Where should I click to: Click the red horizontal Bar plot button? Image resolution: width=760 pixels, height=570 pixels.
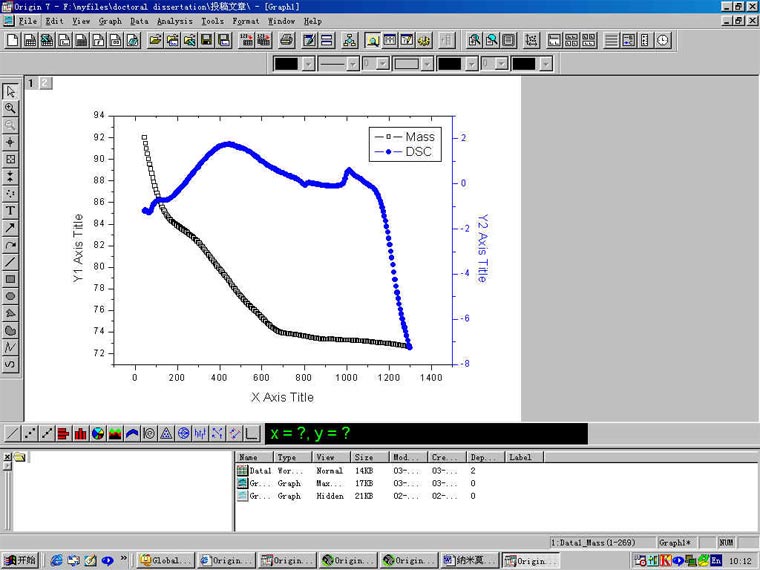tap(63, 433)
